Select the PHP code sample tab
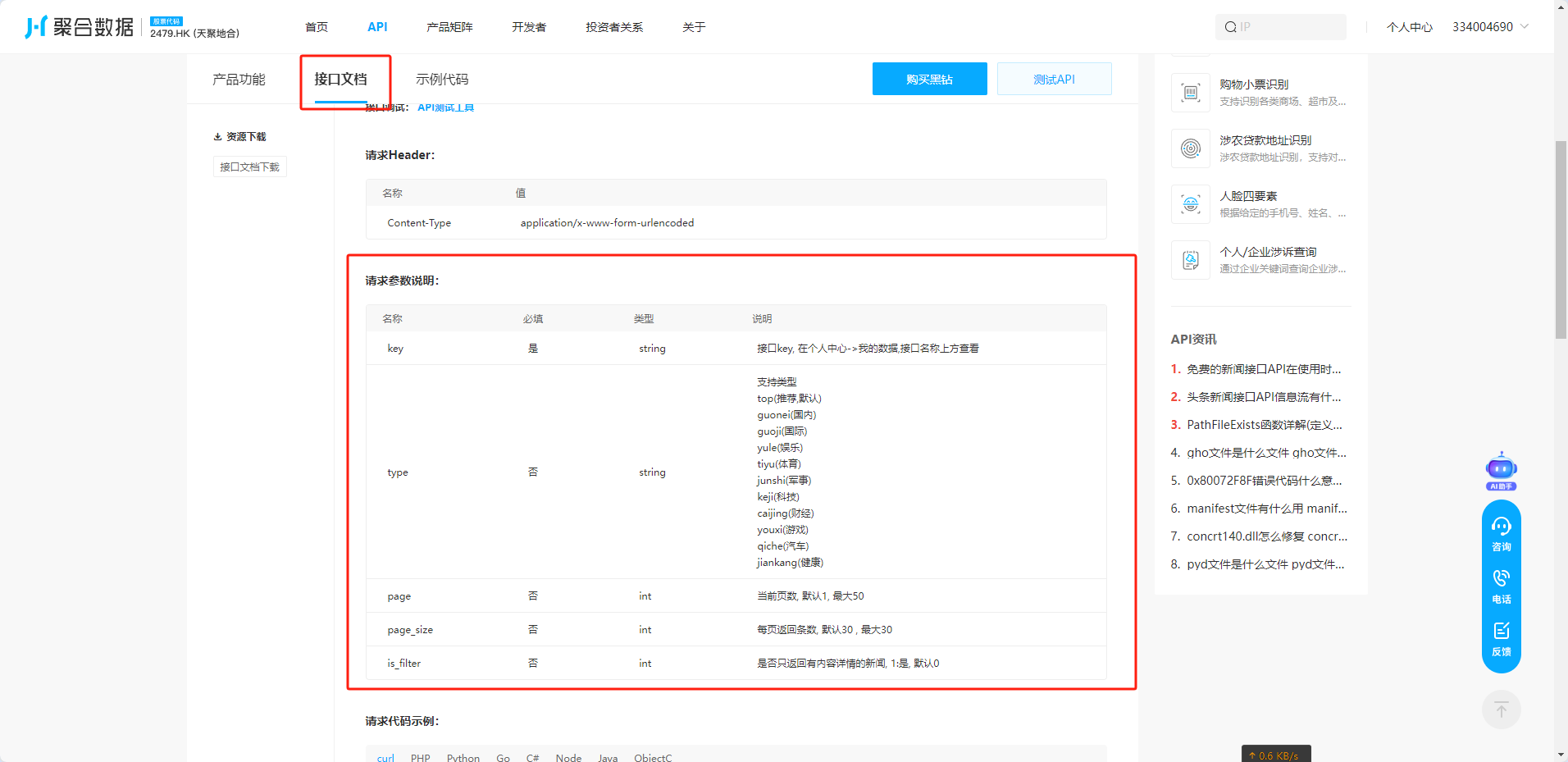This screenshot has width=1568, height=762. click(420, 757)
